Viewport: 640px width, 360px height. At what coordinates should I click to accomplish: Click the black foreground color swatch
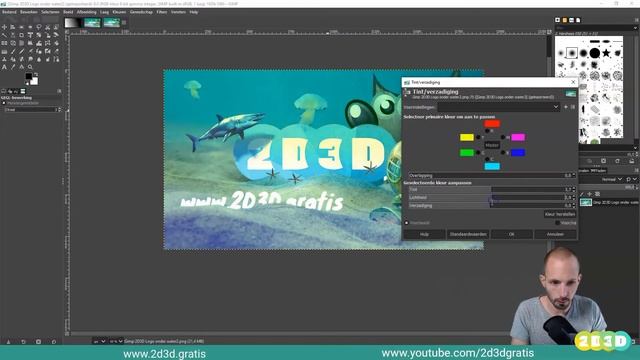click(x=29, y=76)
